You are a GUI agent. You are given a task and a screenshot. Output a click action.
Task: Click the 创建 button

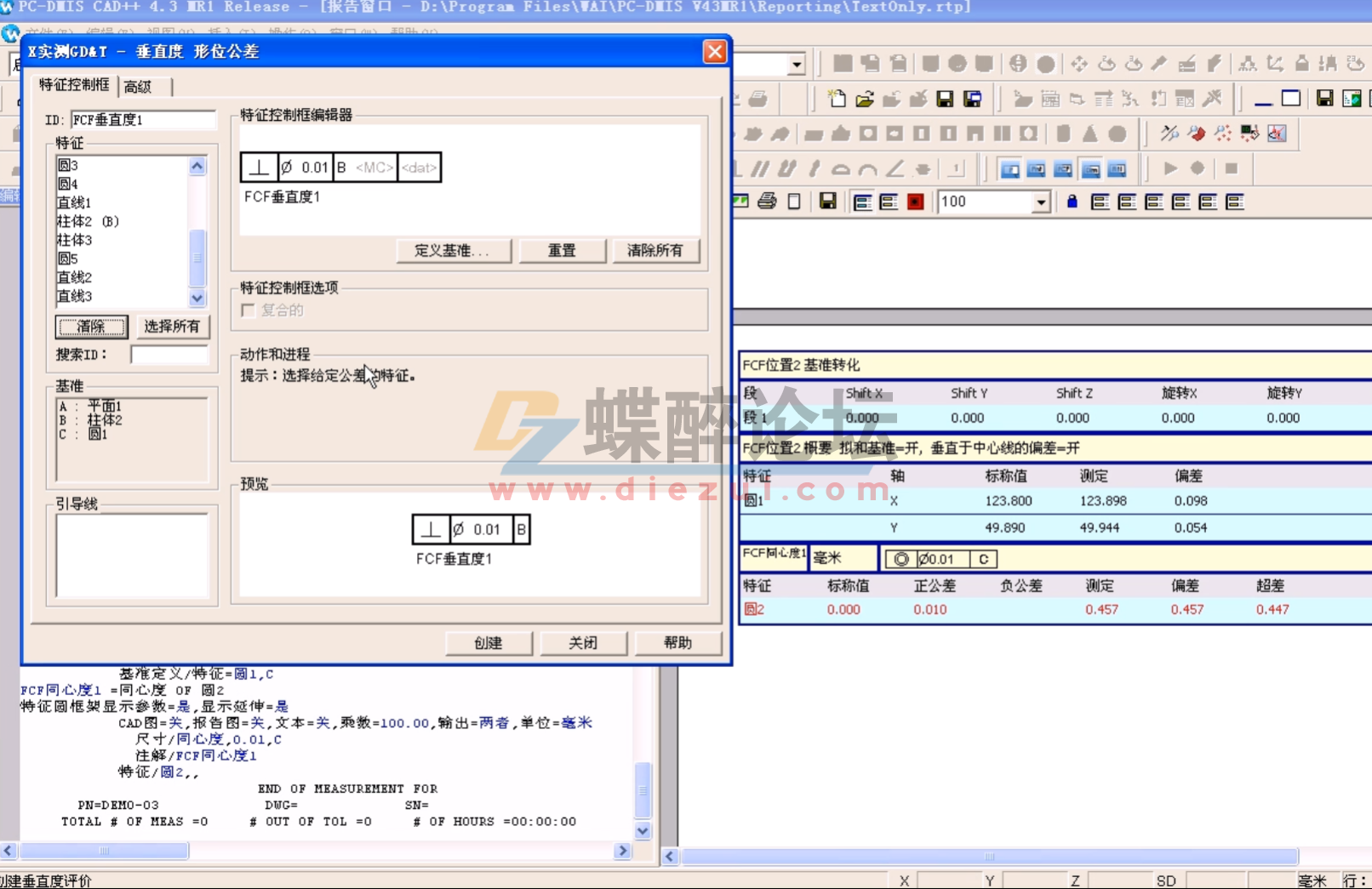pos(488,643)
